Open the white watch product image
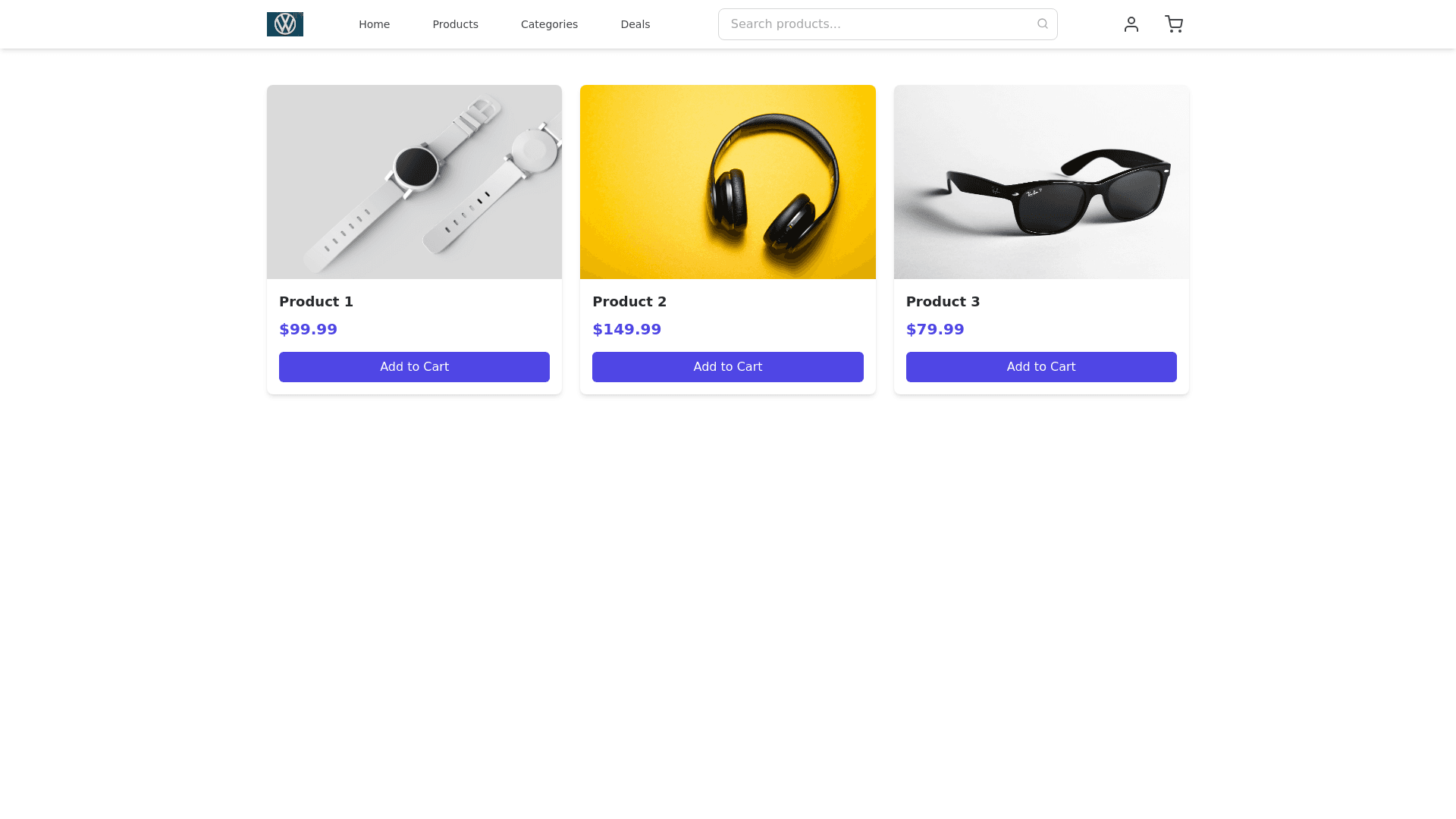1456x819 pixels. tap(414, 182)
